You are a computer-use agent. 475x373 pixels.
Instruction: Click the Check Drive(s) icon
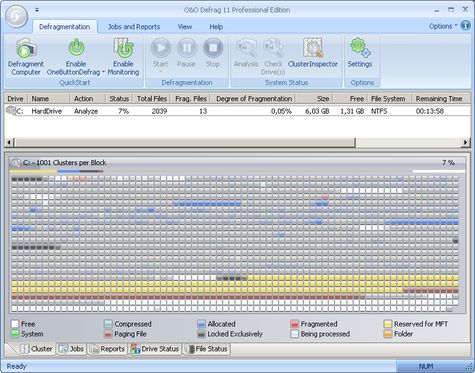273,48
